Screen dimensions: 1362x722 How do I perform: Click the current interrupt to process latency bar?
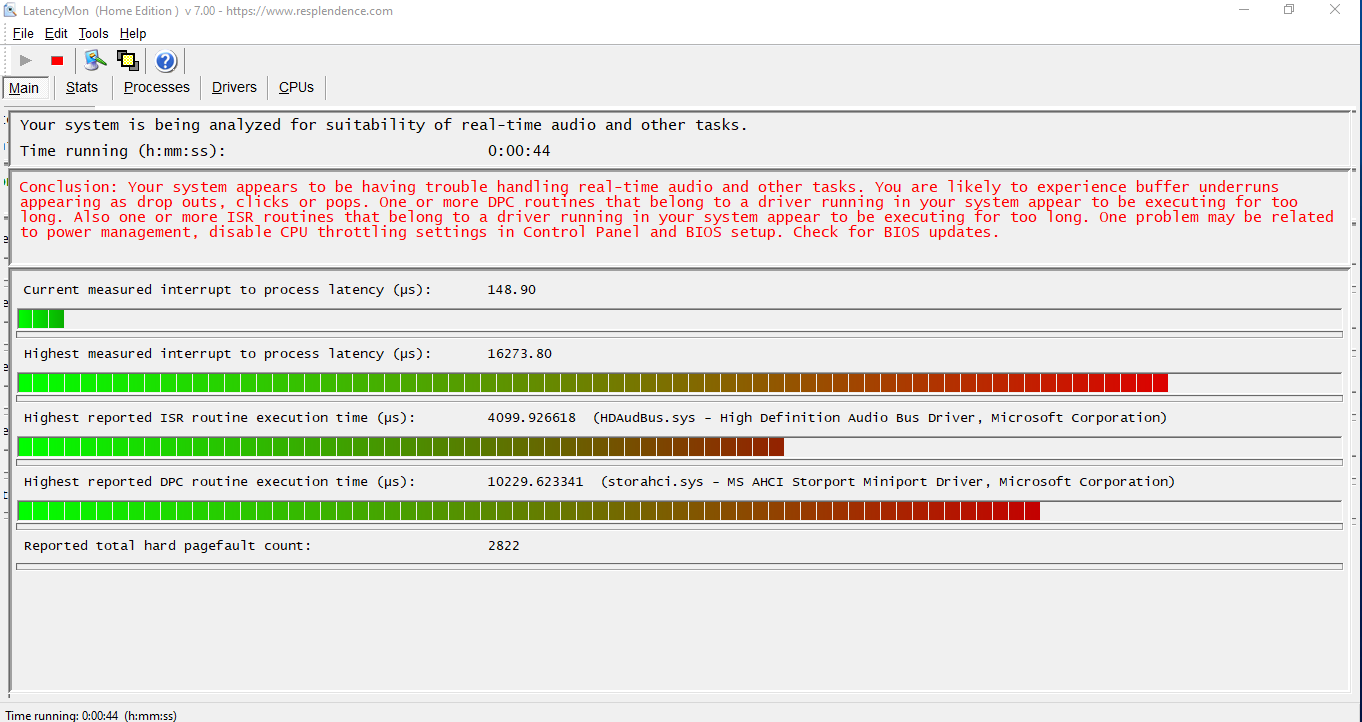pyautogui.click(x=679, y=319)
